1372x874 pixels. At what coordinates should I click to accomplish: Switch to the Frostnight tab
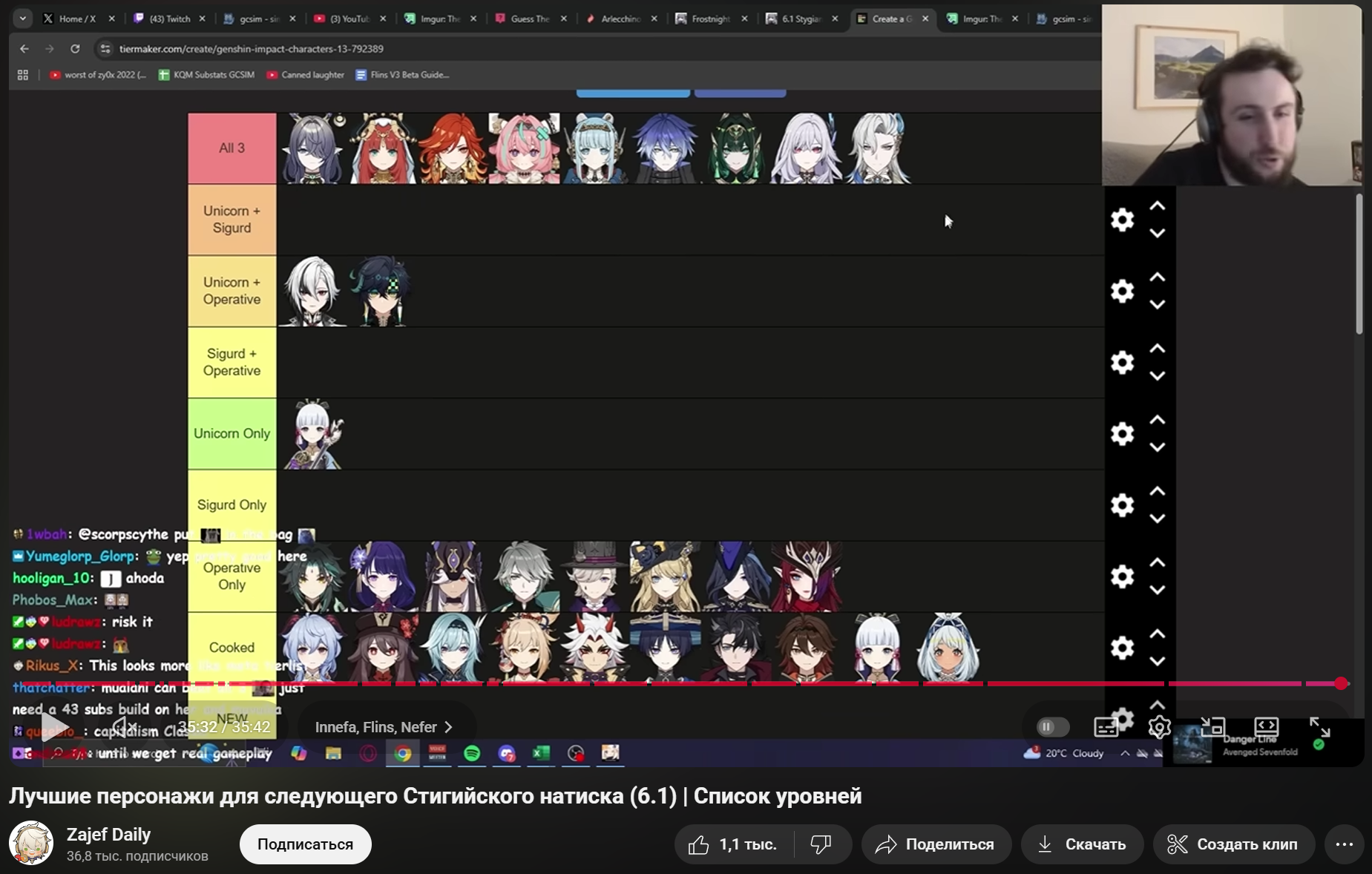click(x=711, y=19)
